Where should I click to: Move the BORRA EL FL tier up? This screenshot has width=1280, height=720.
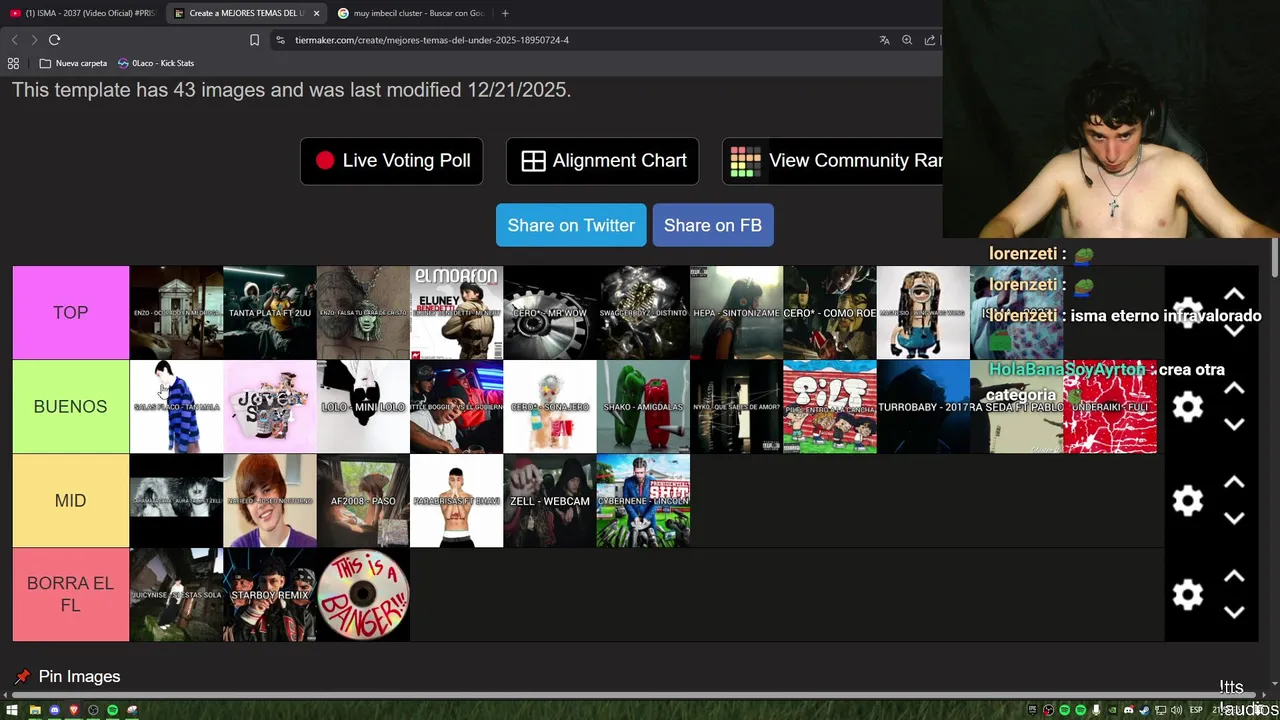pyautogui.click(x=1234, y=576)
